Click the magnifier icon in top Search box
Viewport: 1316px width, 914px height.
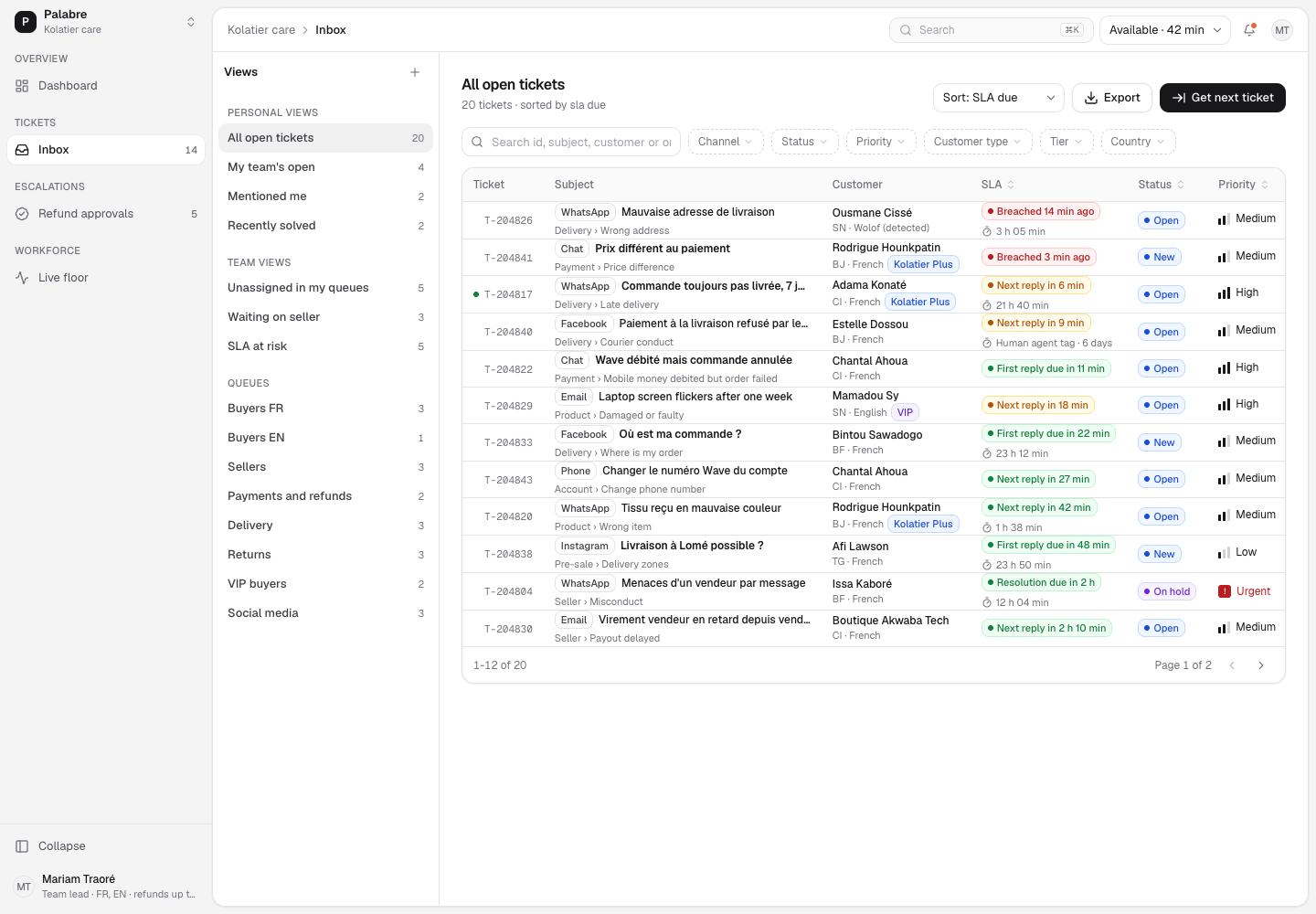click(x=906, y=30)
